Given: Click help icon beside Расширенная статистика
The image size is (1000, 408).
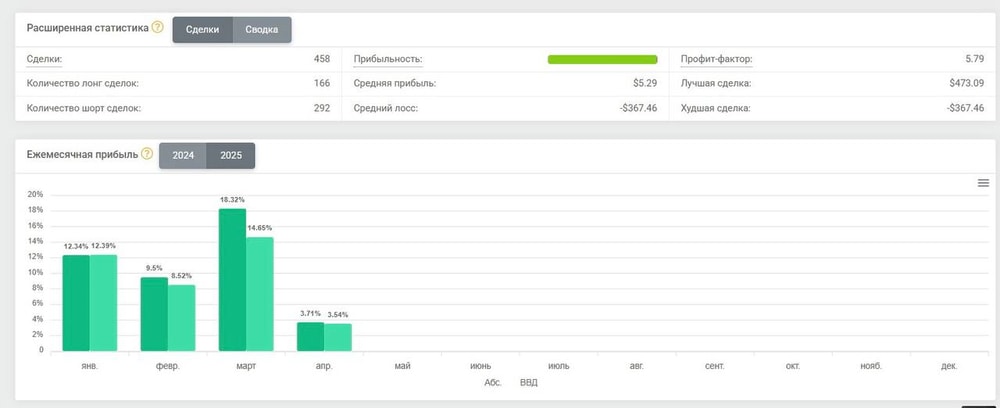Looking at the screenshot, I should pos(157,28).
